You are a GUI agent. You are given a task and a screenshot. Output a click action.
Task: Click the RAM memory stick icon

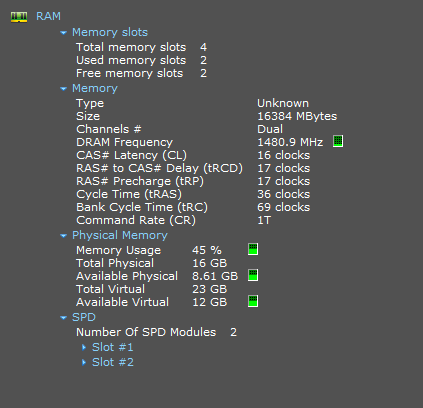tap(19, 17)
